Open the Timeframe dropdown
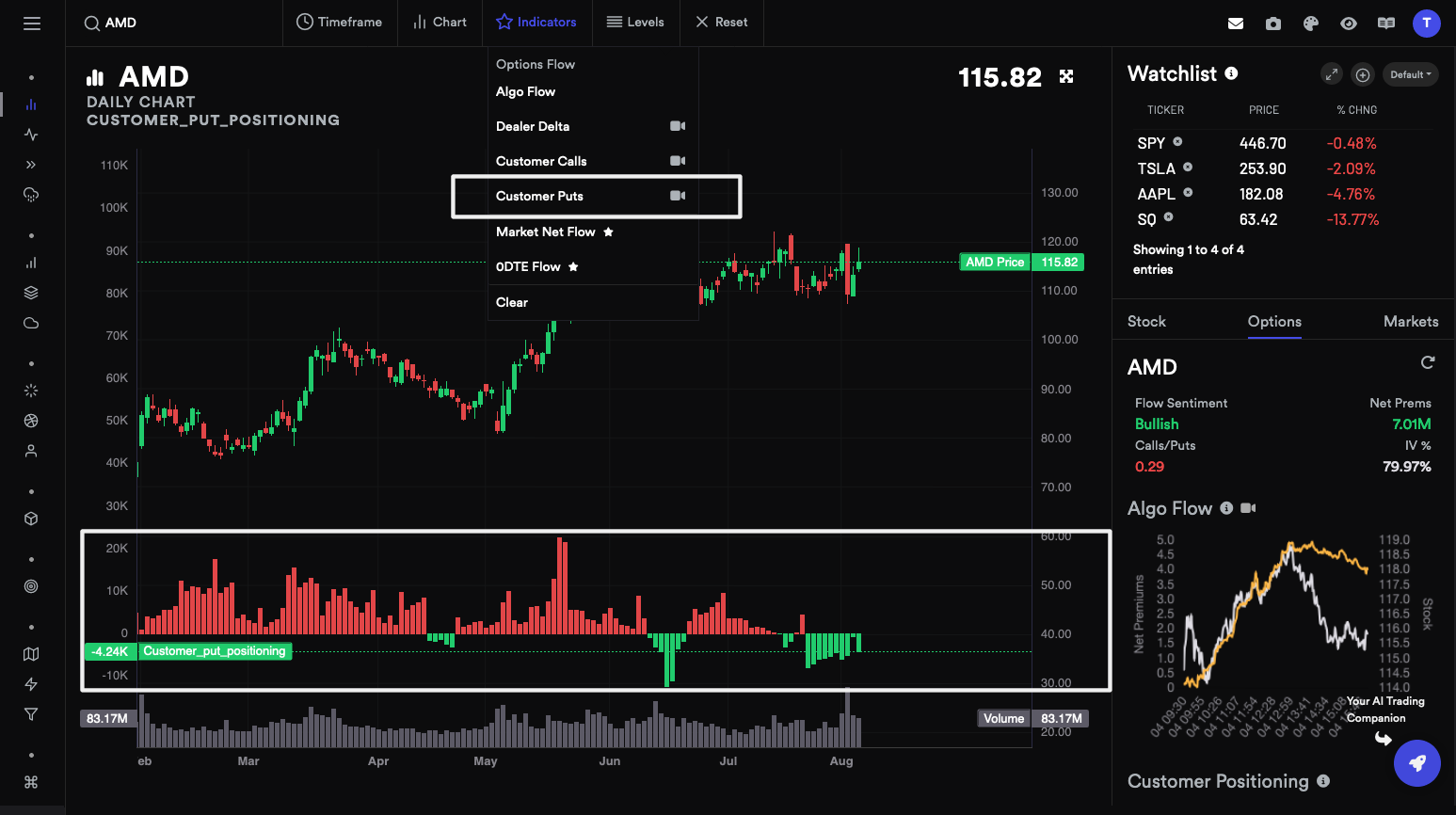 point(340,23)
